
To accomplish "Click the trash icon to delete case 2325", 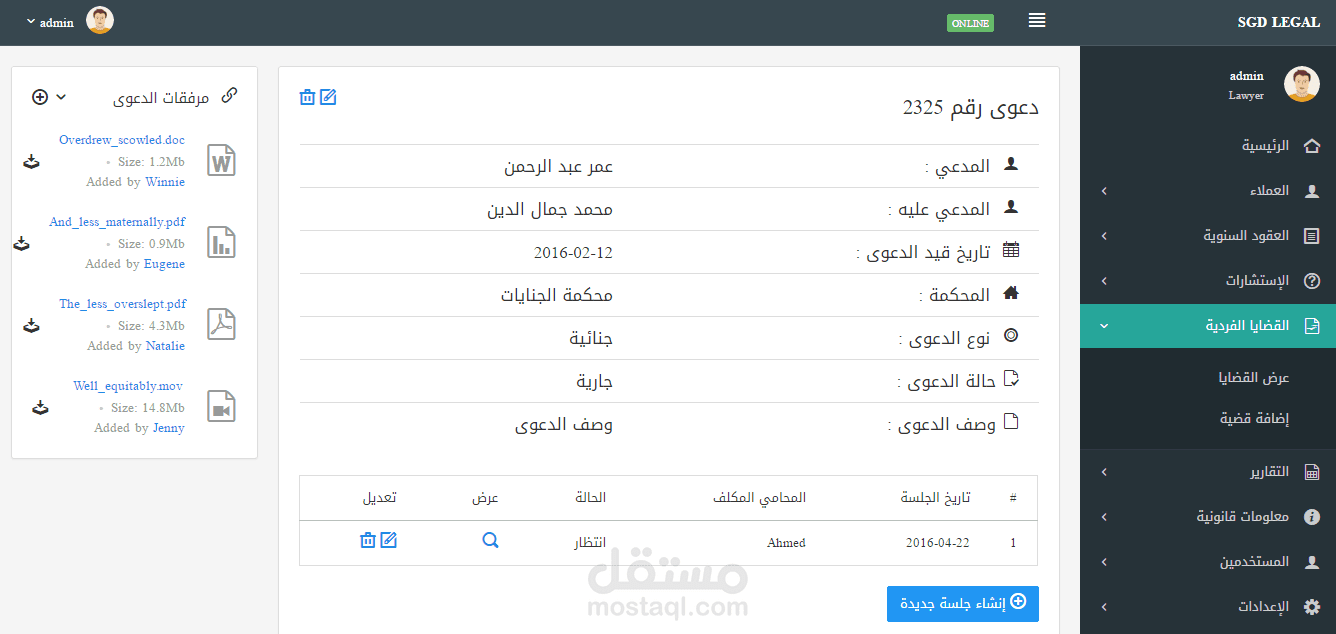I will point(307,97).
